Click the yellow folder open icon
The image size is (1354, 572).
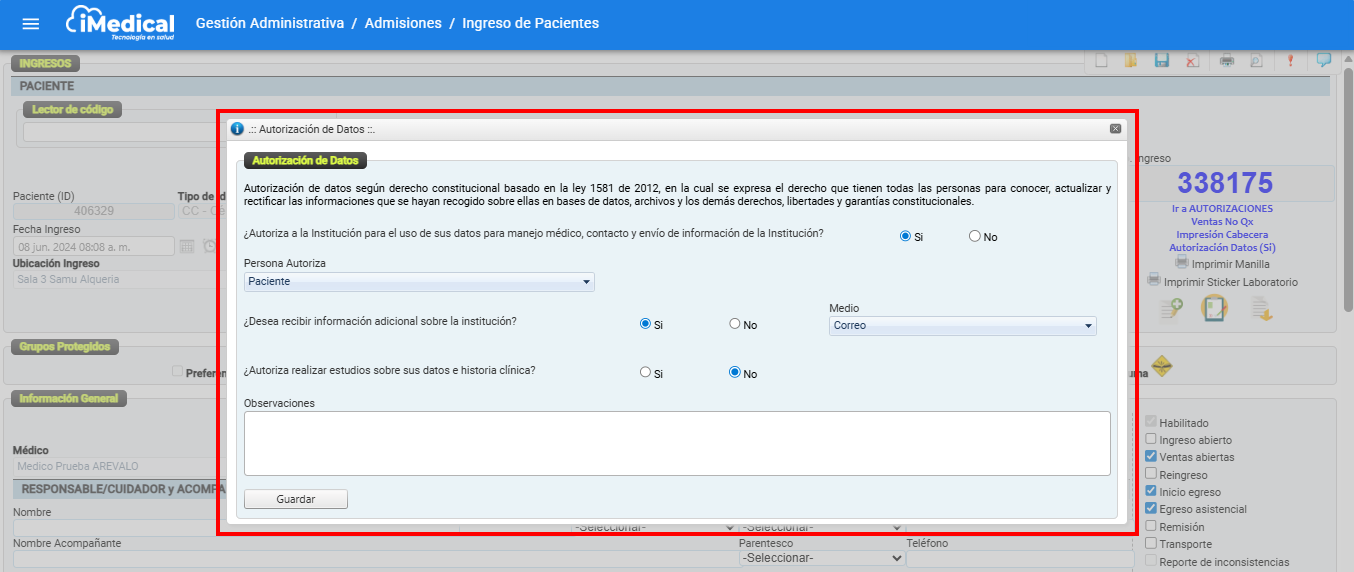[x=1131, y=60]
